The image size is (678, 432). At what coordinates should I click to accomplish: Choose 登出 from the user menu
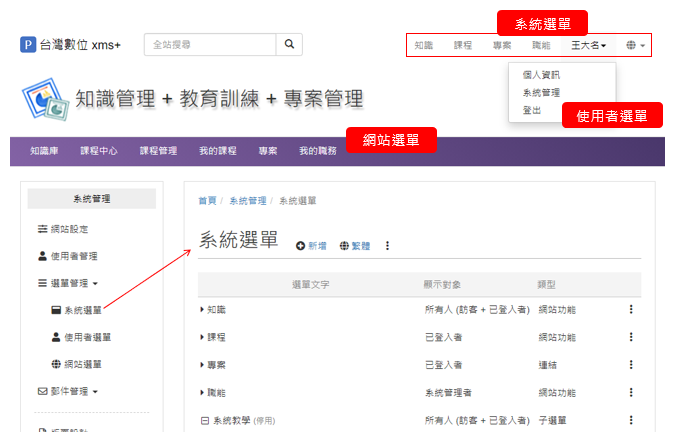click(x=532, y=110)
